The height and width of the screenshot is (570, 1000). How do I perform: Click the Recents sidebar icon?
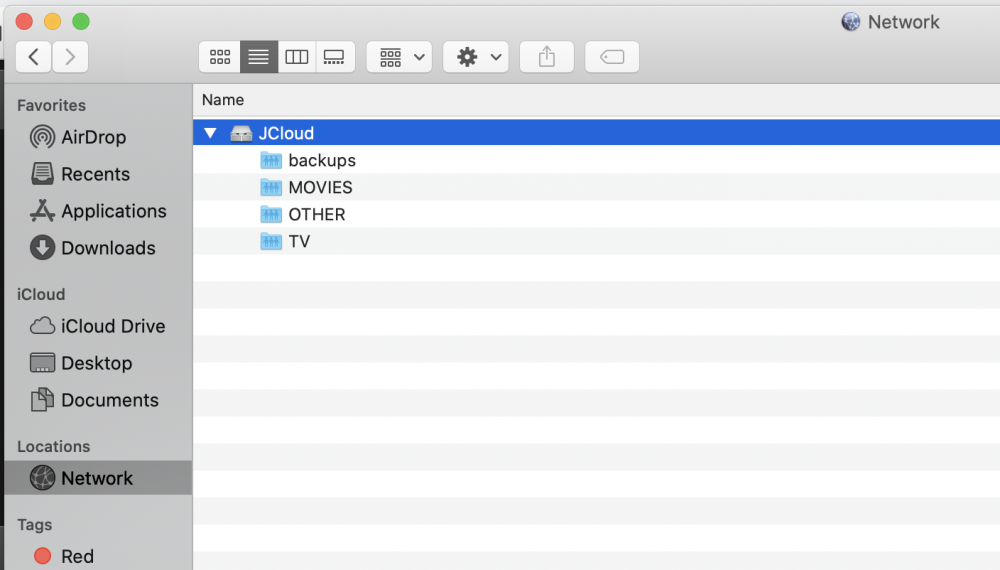[43, 173]
